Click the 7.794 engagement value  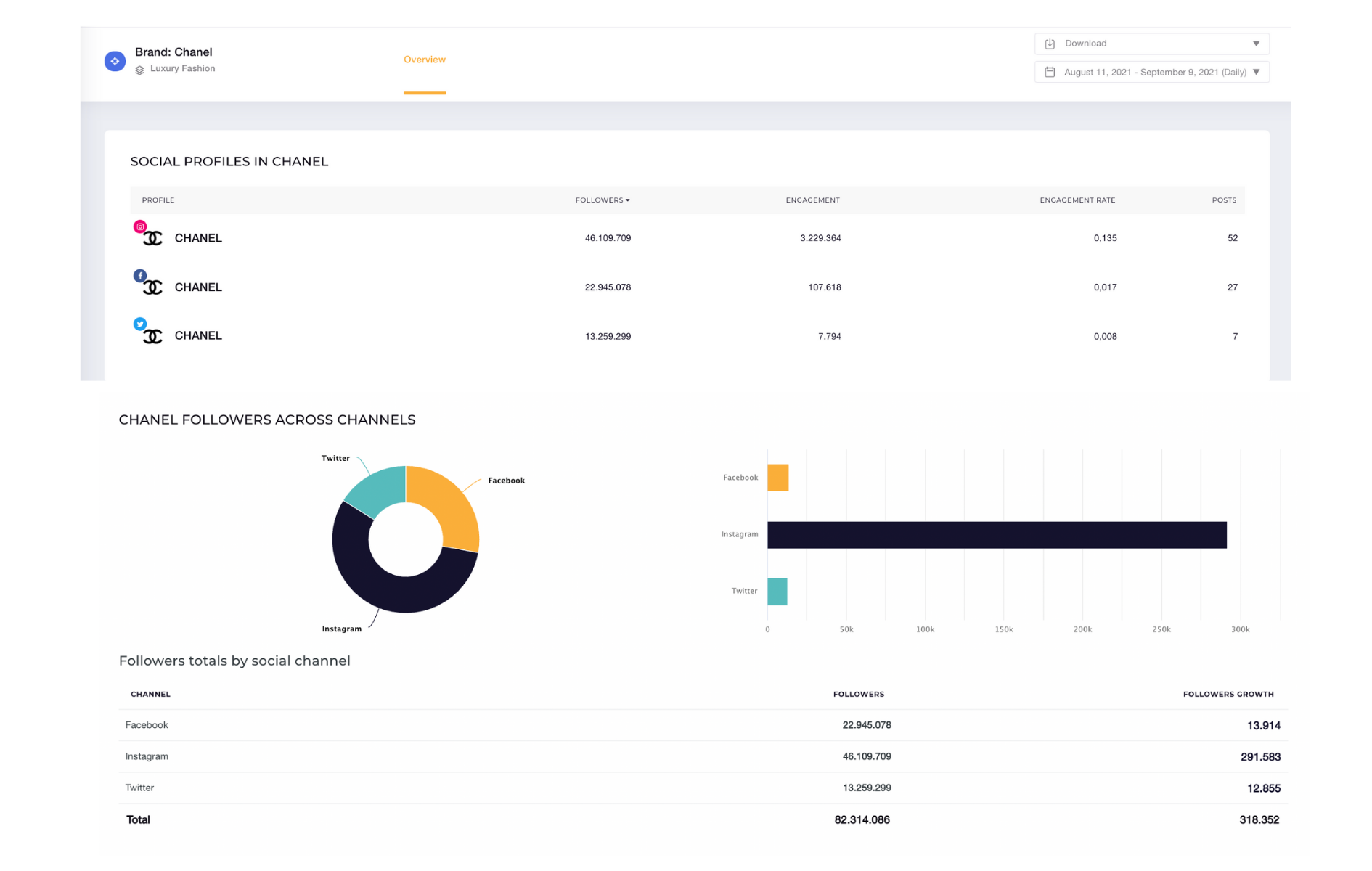(x=829, y=337)
